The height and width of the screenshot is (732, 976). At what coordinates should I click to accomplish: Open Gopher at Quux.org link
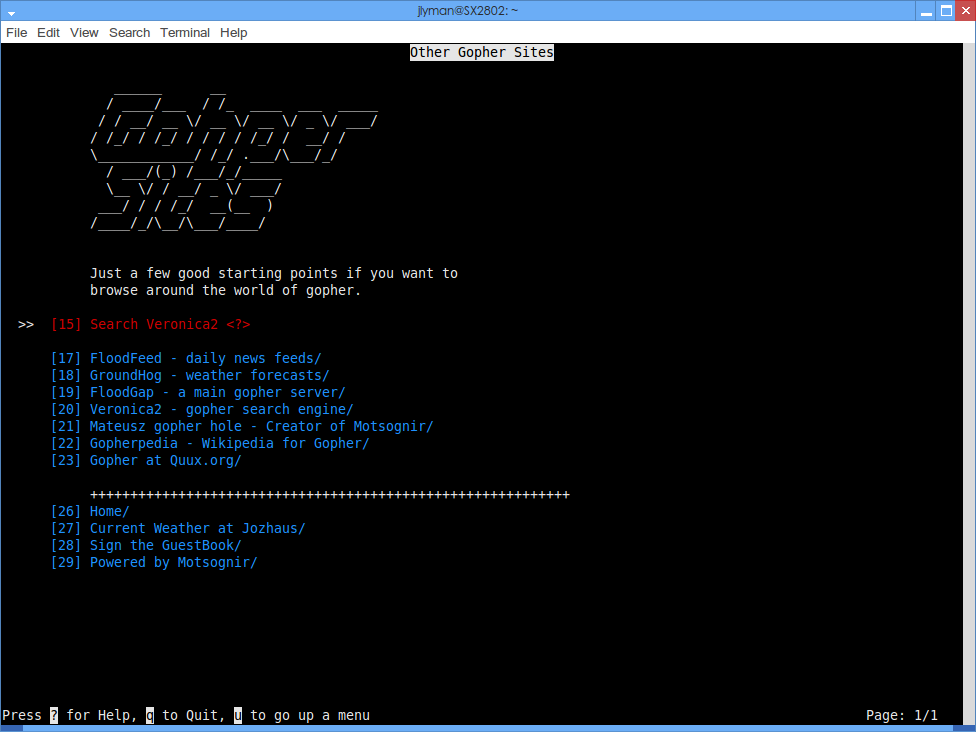pos(165,460)
